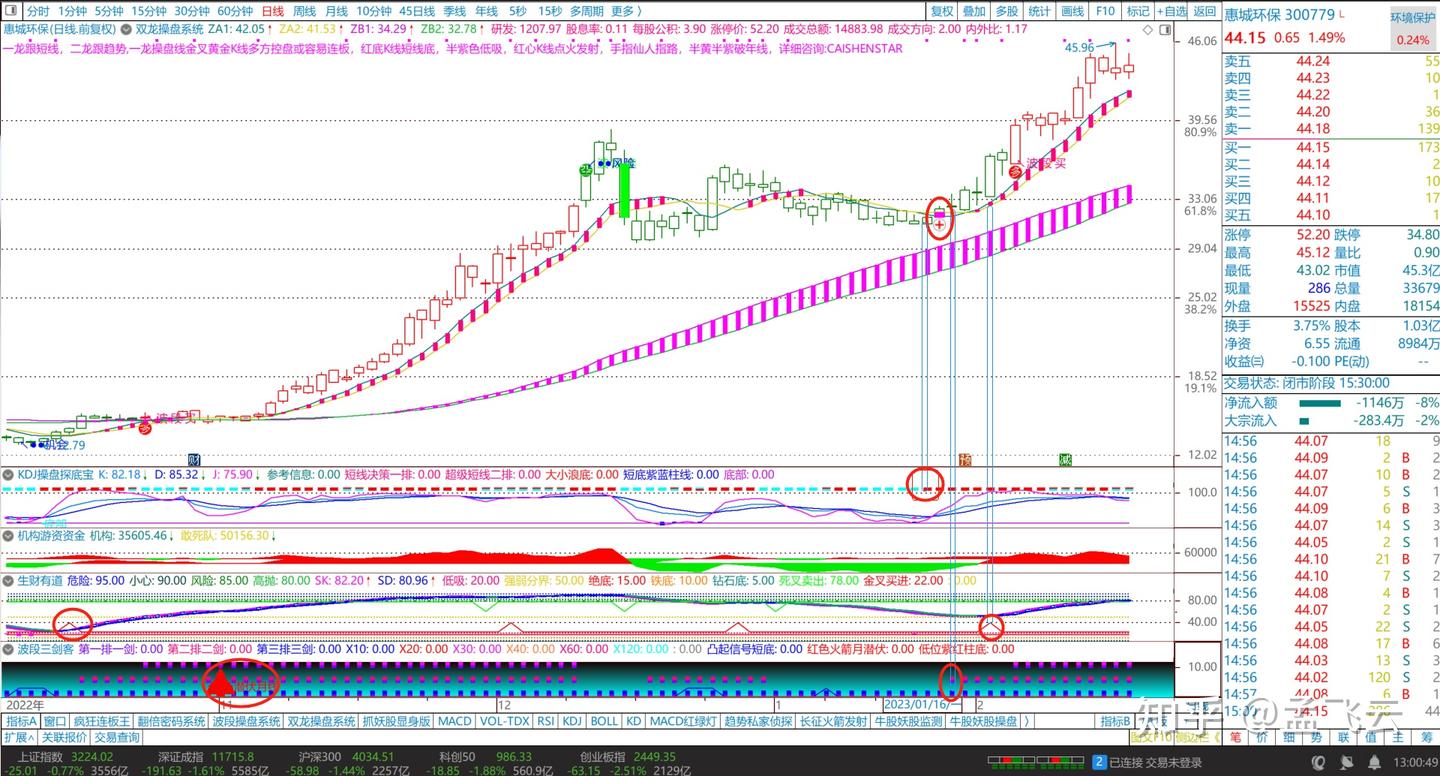Image resolution: width=1440 pixels, height=776 pixels.
Task: Select the 双龙操盘系统 indicator tab
Action: click(322, 721)
